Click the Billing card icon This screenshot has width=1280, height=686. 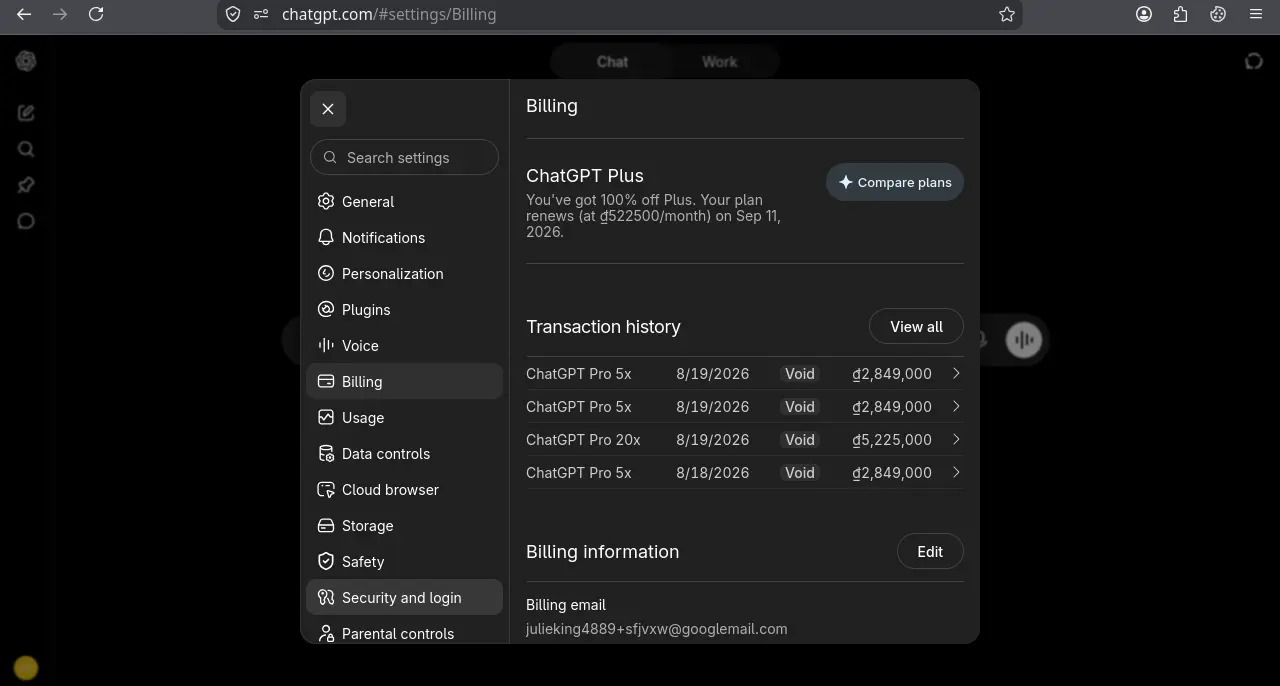[x=325, y=381]
